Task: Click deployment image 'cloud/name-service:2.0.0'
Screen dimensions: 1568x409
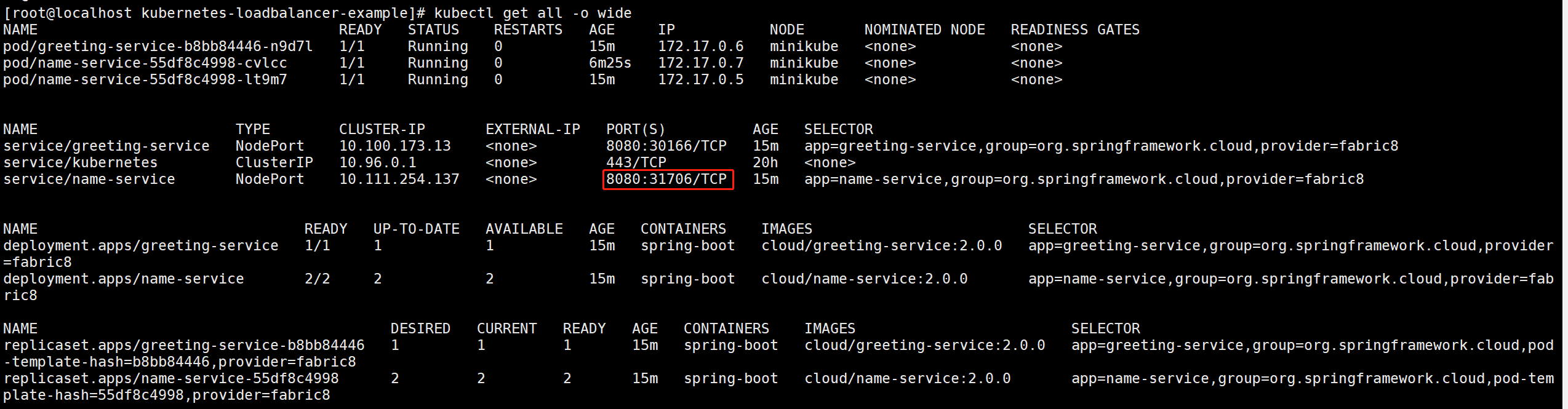Action: point(864,279)
